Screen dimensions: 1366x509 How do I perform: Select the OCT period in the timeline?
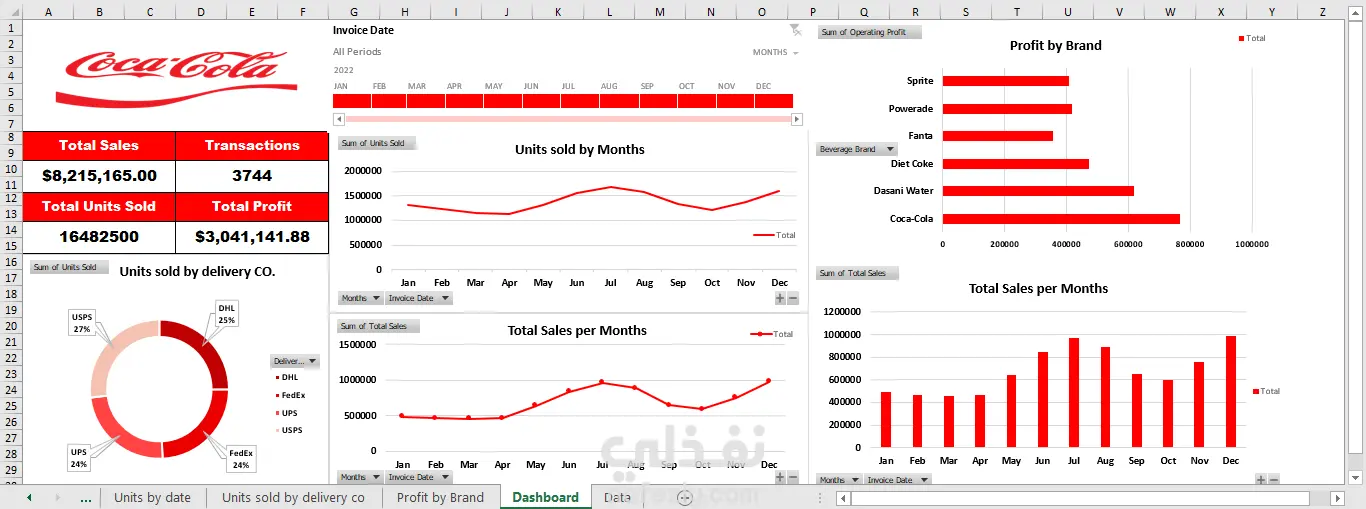click(x=697, y=101)
